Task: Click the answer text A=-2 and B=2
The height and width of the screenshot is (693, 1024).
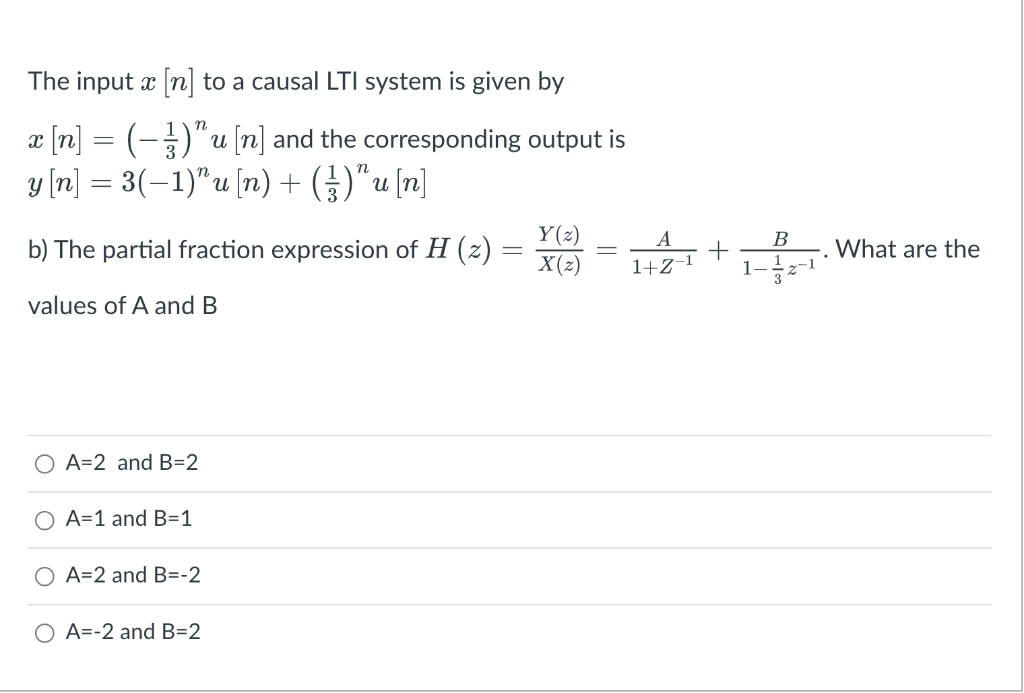Action: click(x=131, y=631)
